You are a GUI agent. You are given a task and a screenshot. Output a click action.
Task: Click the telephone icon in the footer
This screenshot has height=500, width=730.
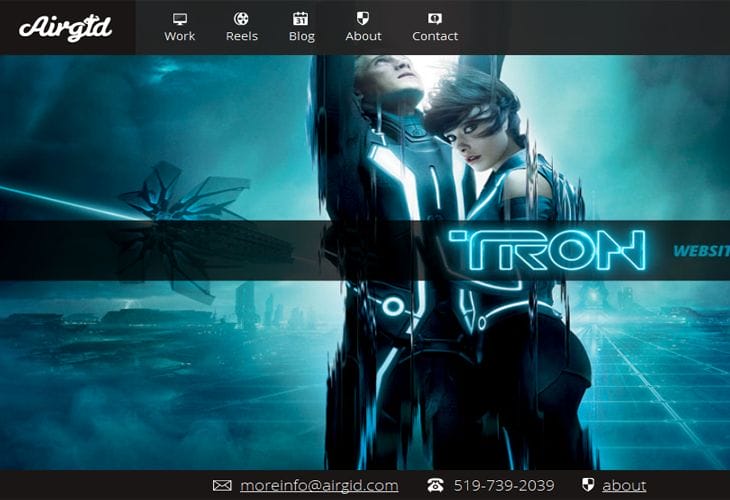(435, 485)
